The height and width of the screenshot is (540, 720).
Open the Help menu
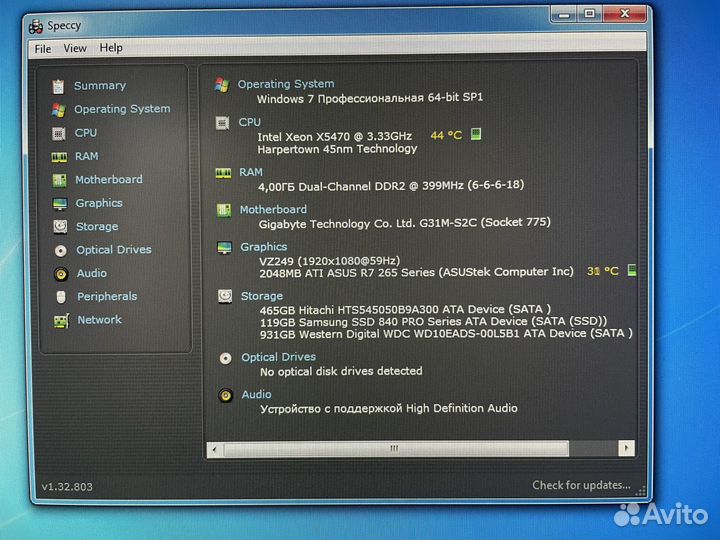pos(111,47)
